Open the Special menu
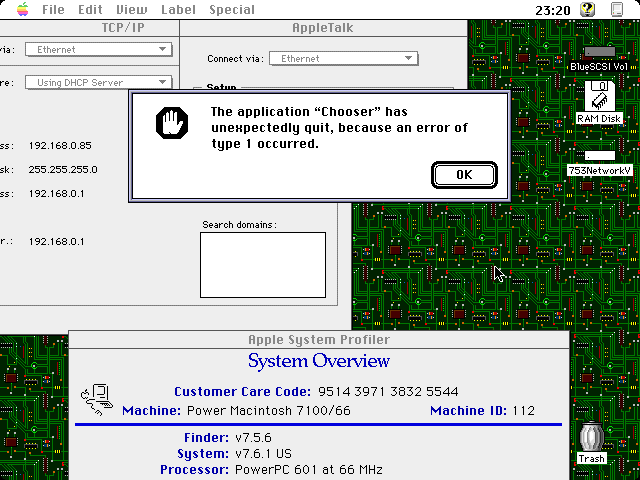 [232, 10]
